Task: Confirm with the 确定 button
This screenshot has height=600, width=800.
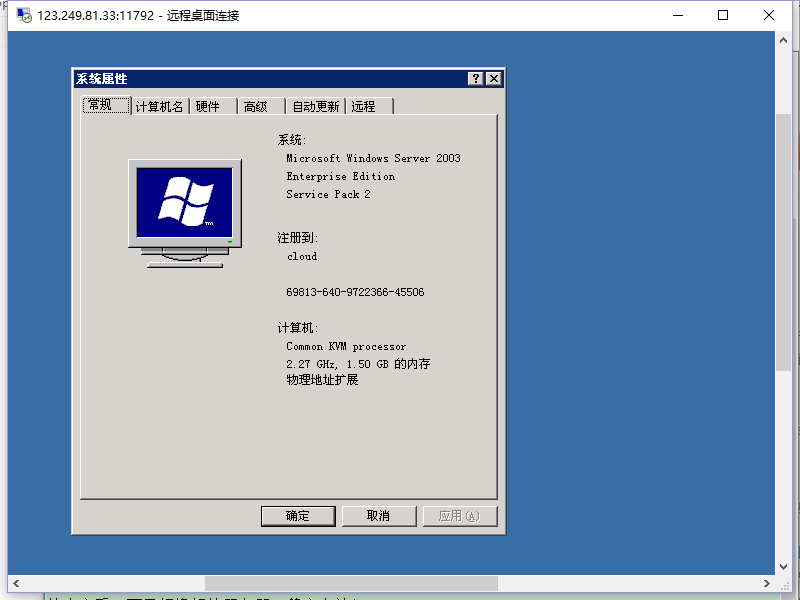Action: [298, 516]
